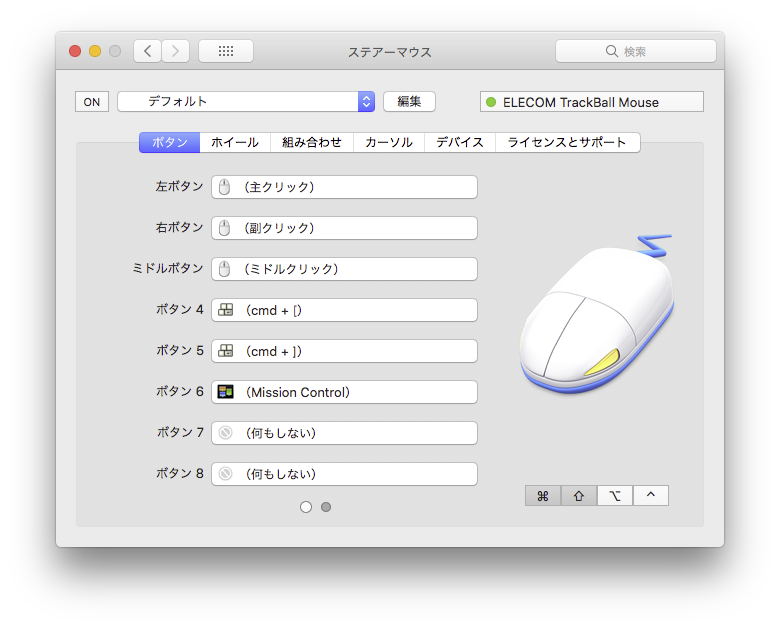Toggle the Shift modifier key button

point(579,496)
